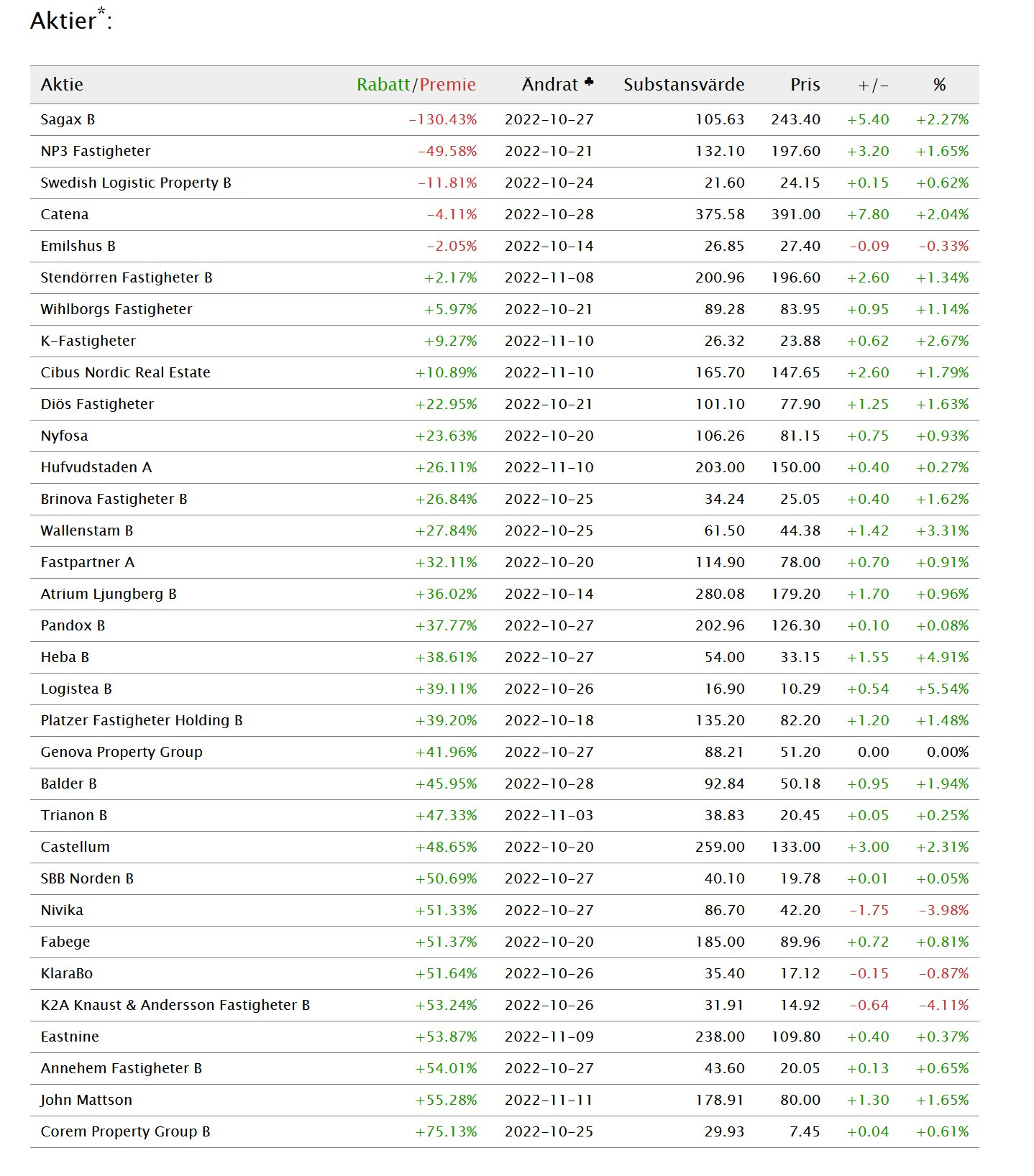This screenshot has height=1176, width=1034.
Task: Click Heba B percent +4.91%
Action: [942, 657]
